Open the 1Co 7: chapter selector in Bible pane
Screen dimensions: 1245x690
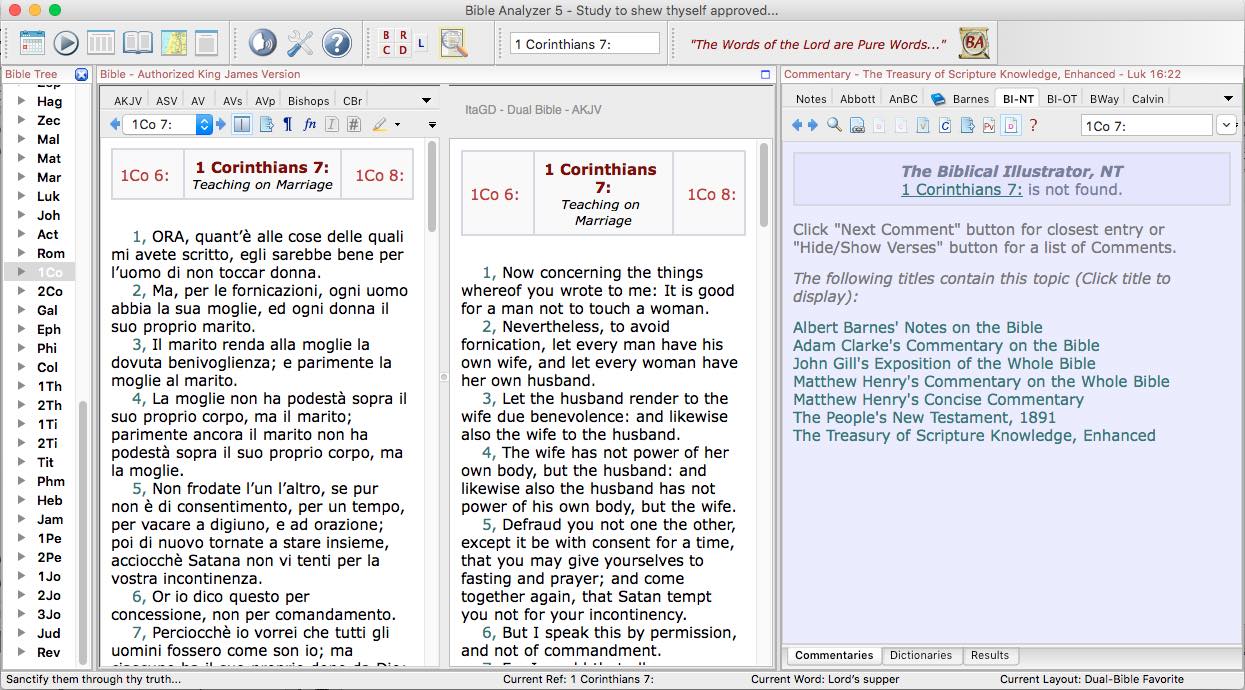coord(167,125)
